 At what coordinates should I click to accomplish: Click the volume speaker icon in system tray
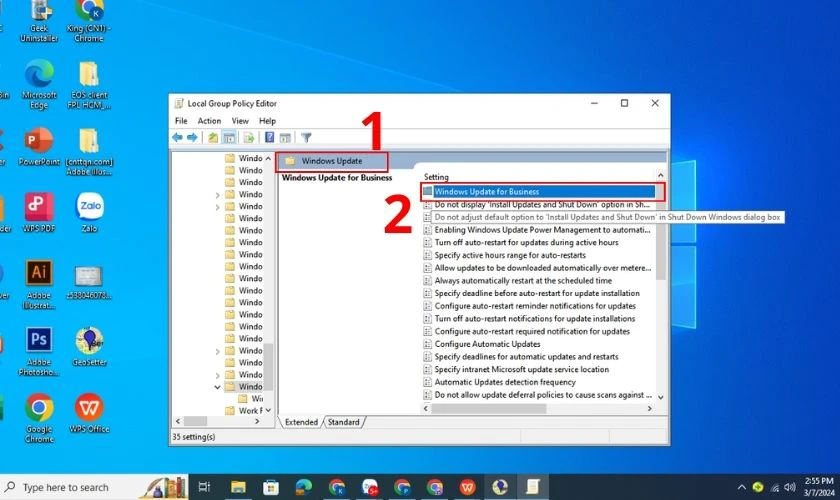pyautogui.click(x=790, y=487)
